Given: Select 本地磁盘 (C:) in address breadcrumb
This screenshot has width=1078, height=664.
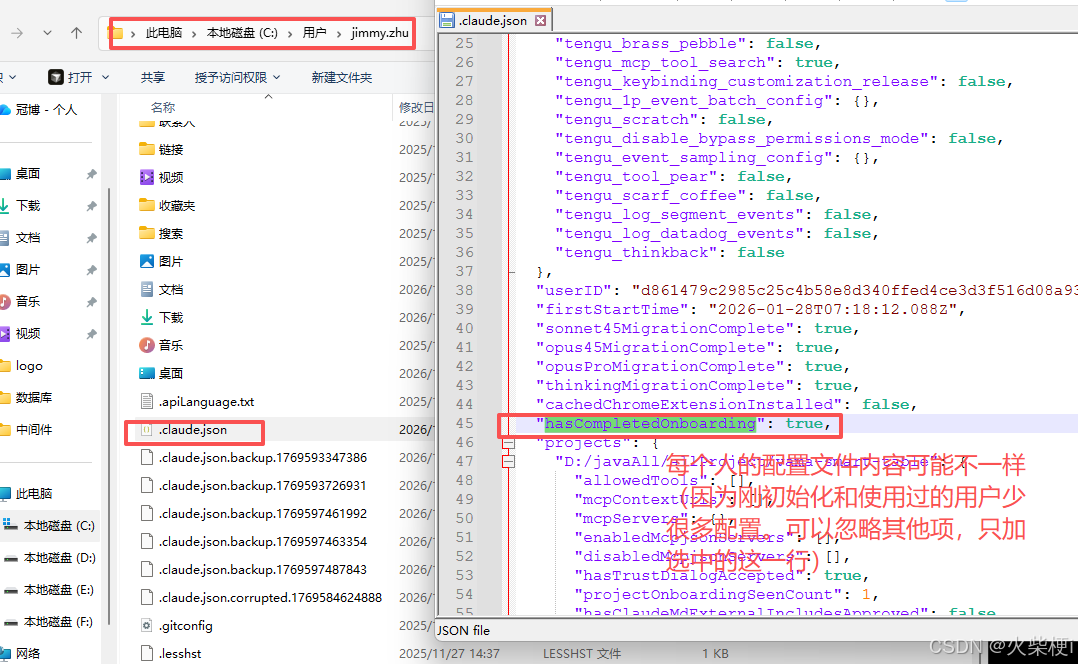Looking at the screenshot, I should [x=242, y=33].
